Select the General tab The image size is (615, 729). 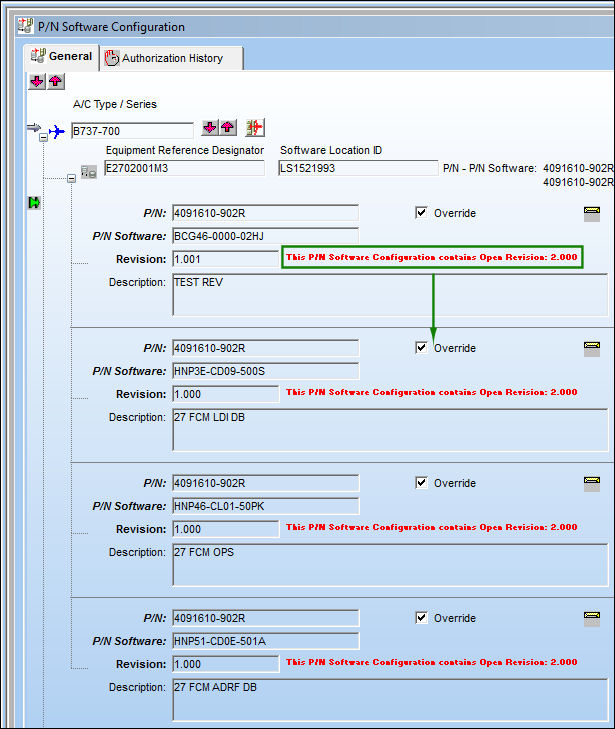point(61,56)
